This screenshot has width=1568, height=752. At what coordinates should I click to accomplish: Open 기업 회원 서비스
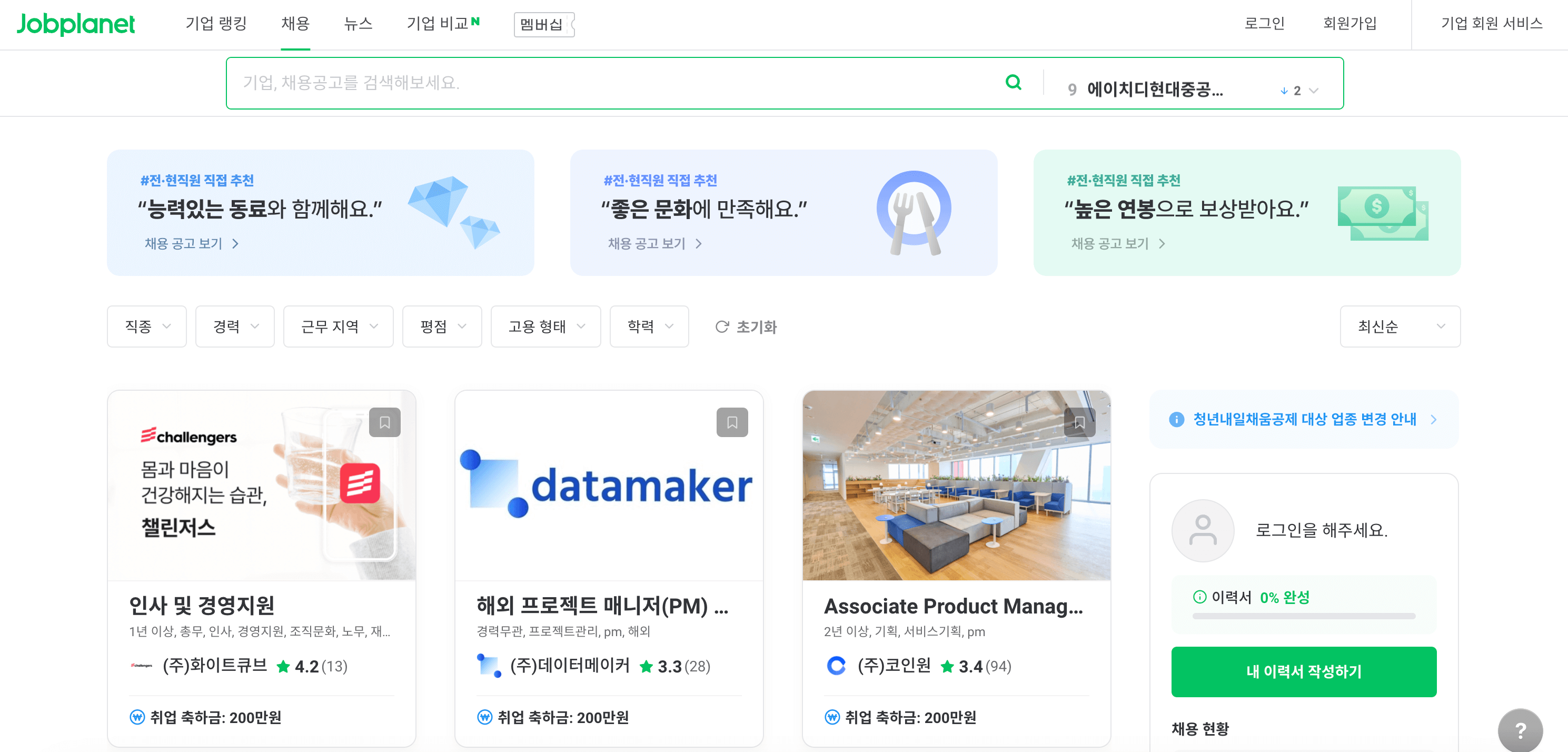[1491, 23]
